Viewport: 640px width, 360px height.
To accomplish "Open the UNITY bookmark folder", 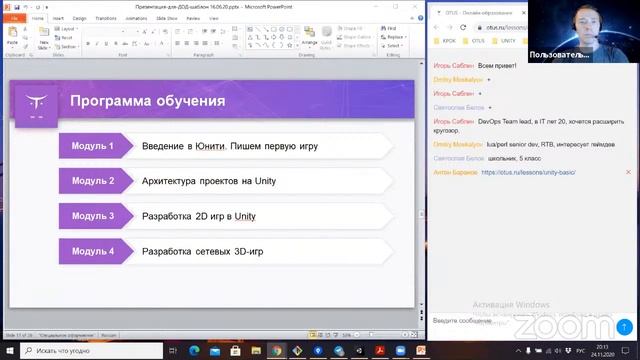I will click(504, 41).
